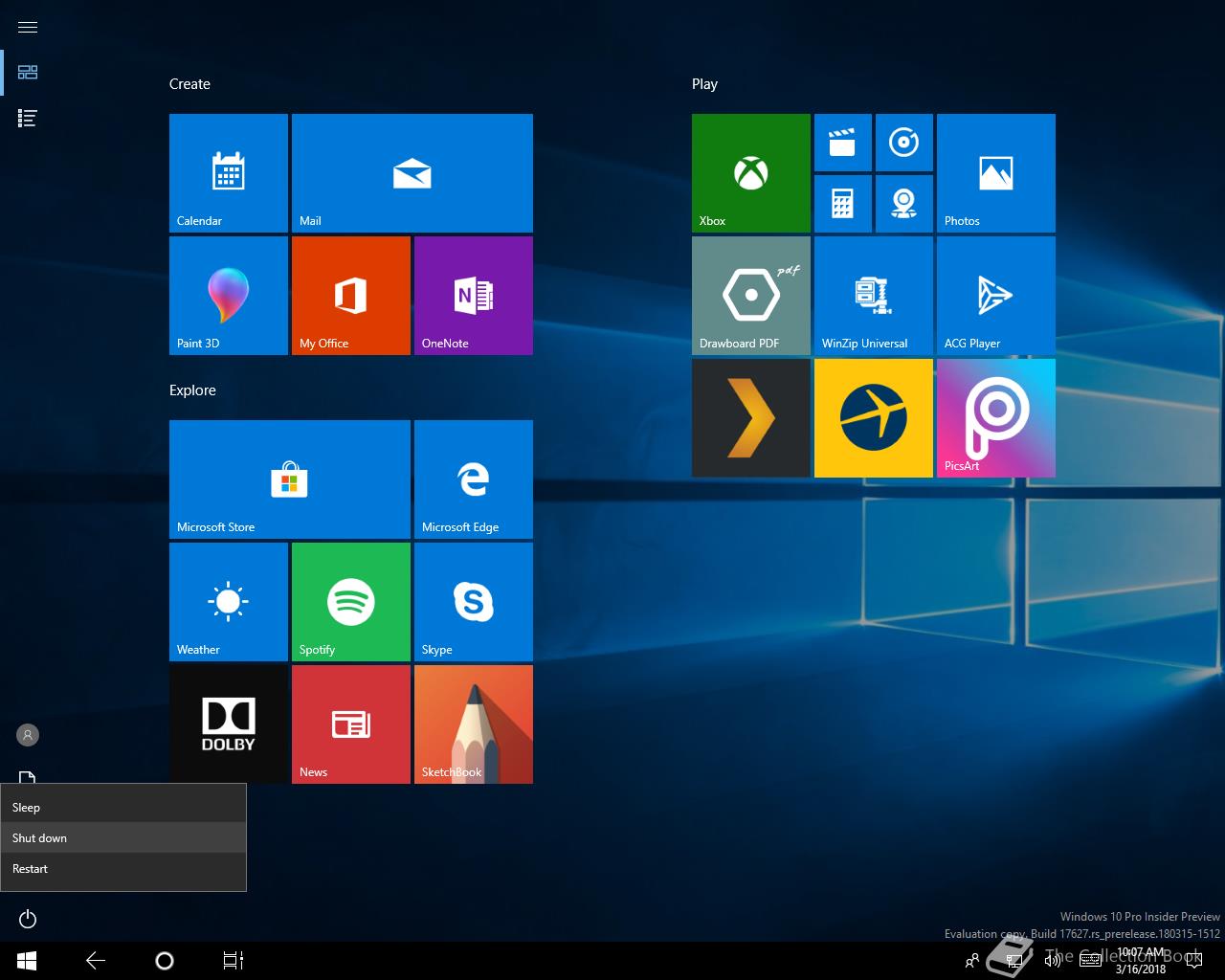Tap the Back arrow on the taskbar
1225x980 pixels.
click(96, 961)
